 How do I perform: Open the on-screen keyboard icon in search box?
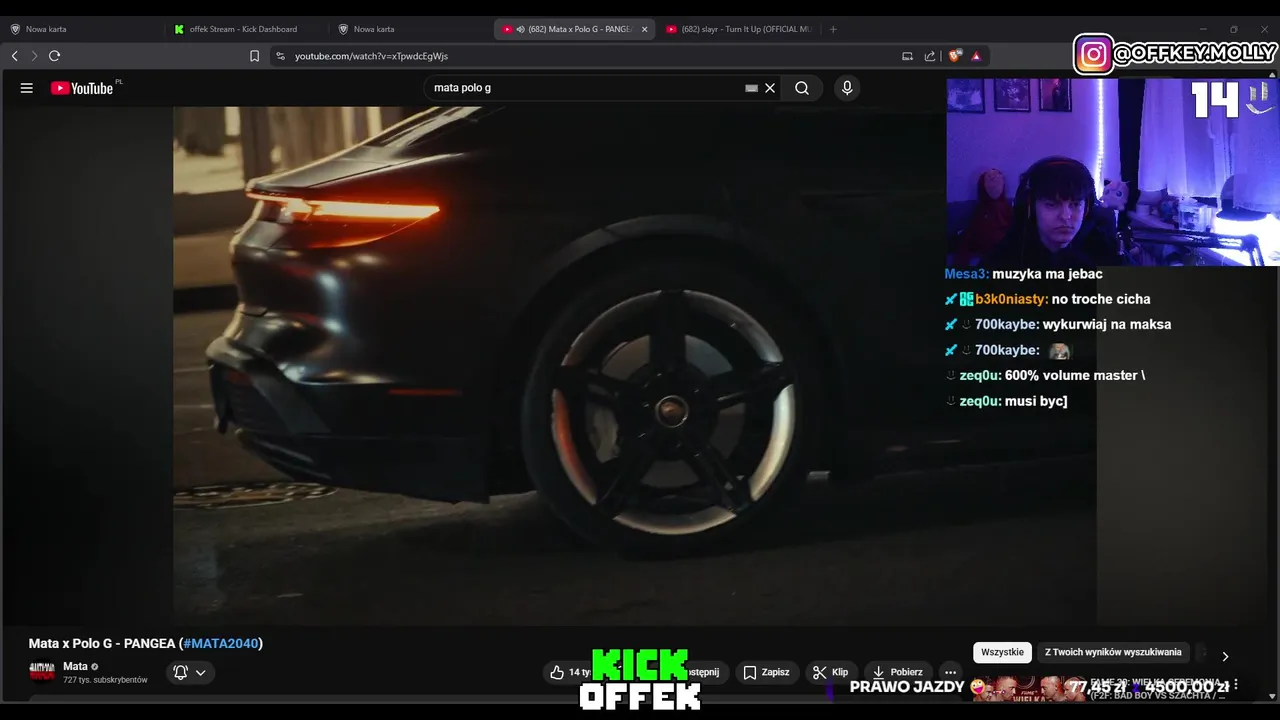(x=752, y=88)
